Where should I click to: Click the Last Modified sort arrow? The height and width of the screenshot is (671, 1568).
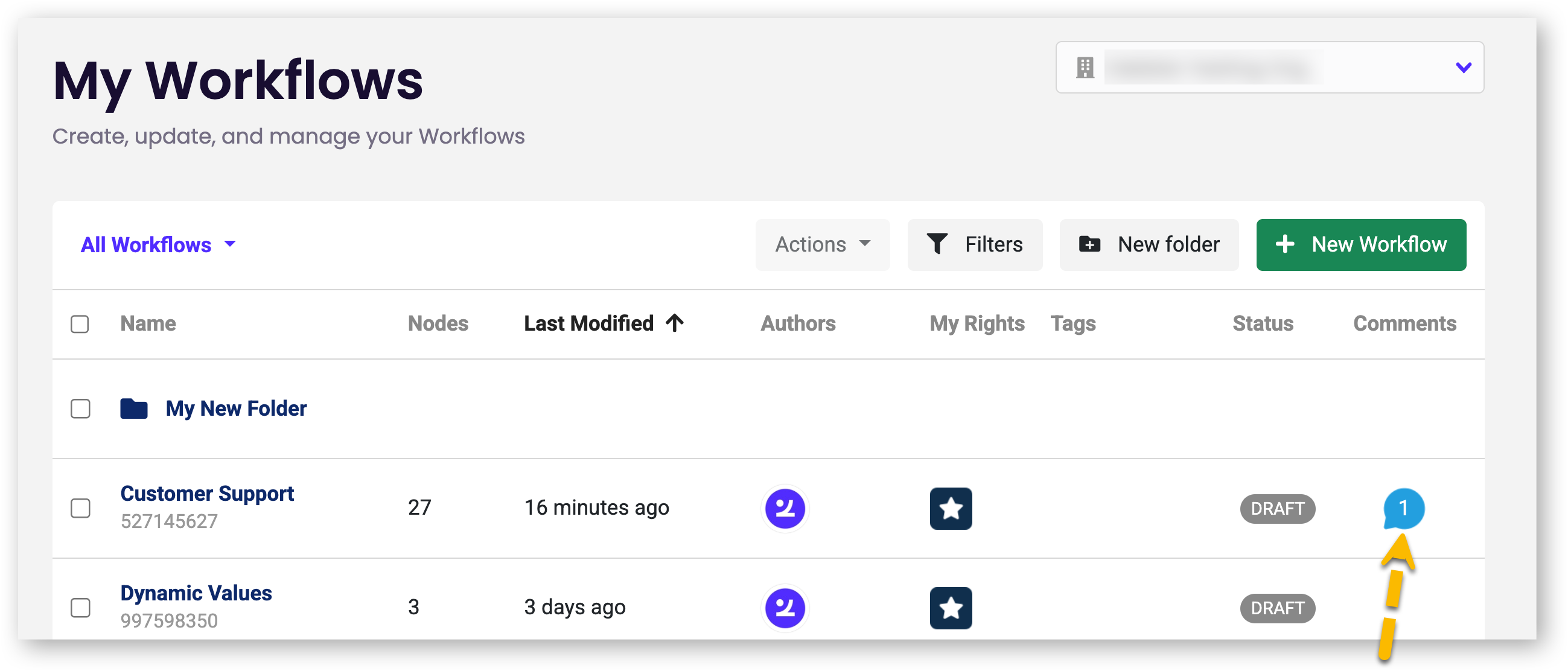tap(674, 322)
